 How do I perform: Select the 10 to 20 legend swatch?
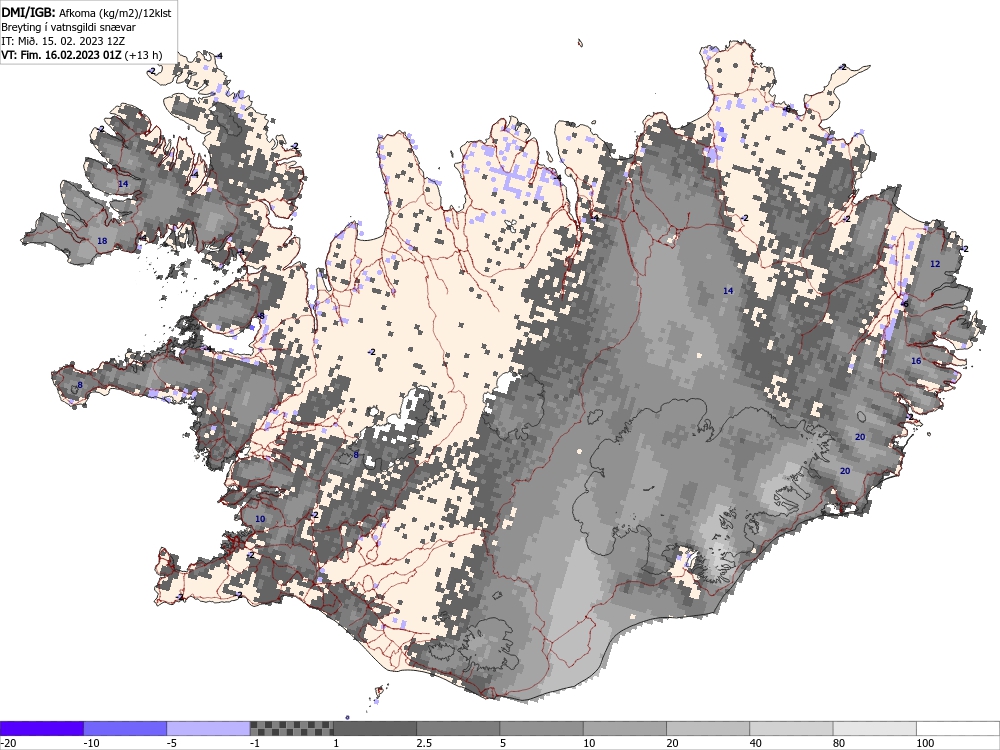pyautogui.click(x=625, y=728)
